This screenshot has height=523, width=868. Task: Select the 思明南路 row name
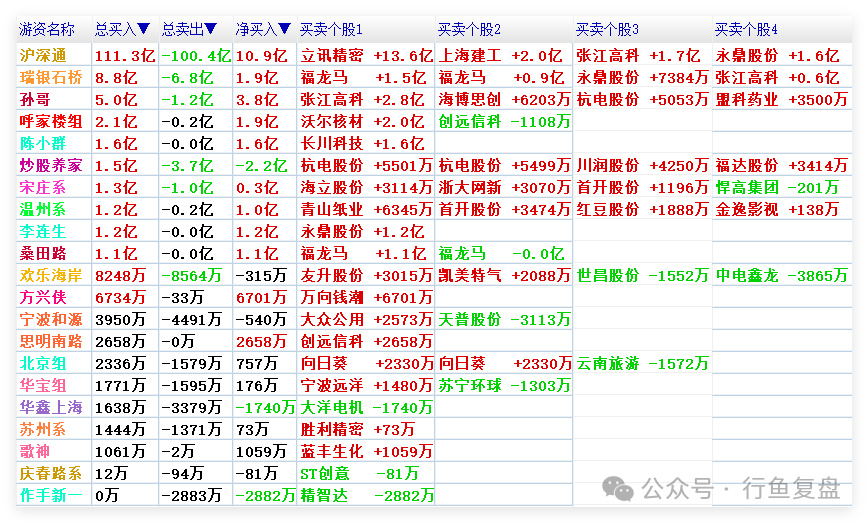(51, 341)
